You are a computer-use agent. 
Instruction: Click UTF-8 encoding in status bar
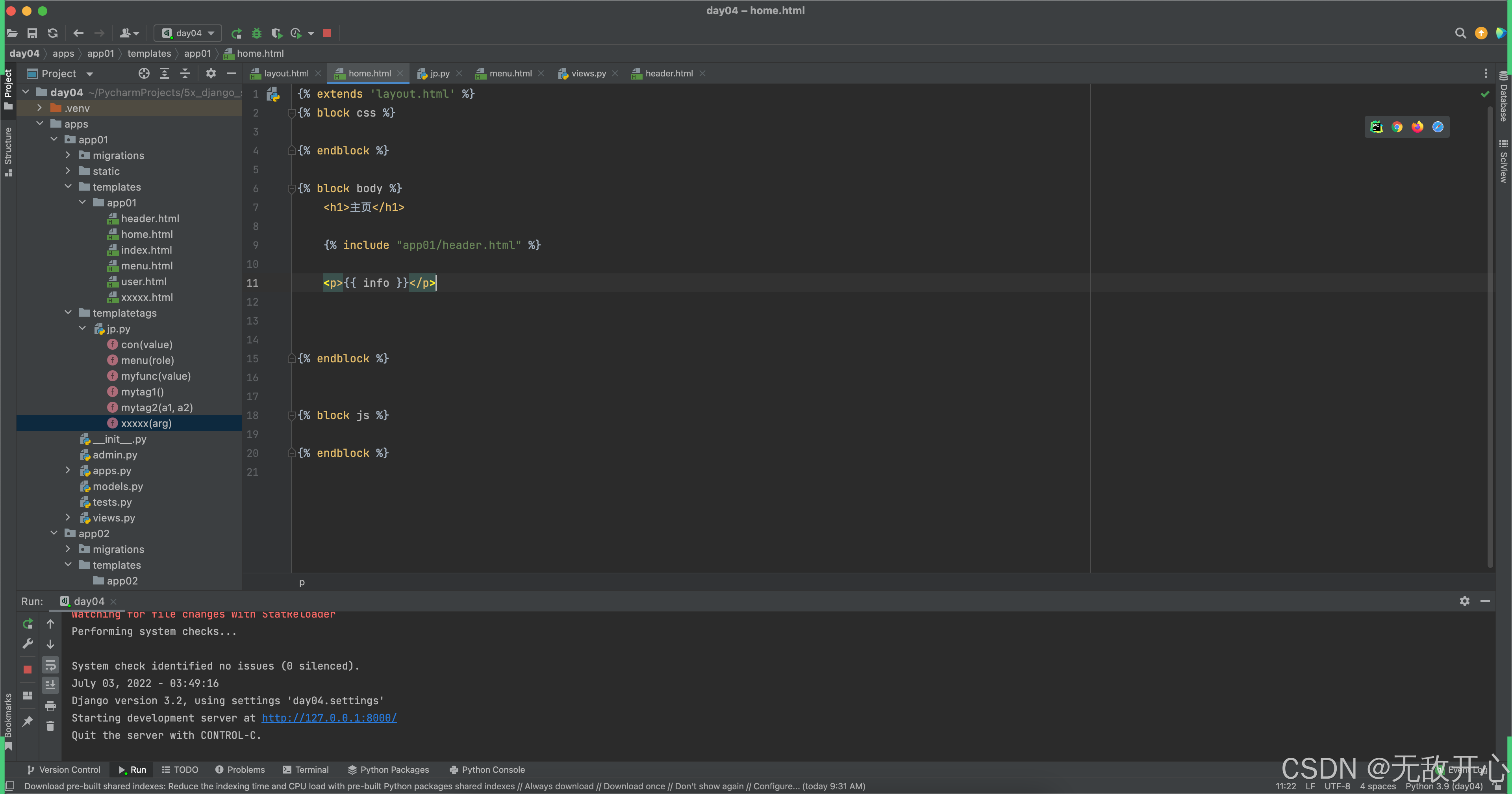click(x=1337, y=786)
